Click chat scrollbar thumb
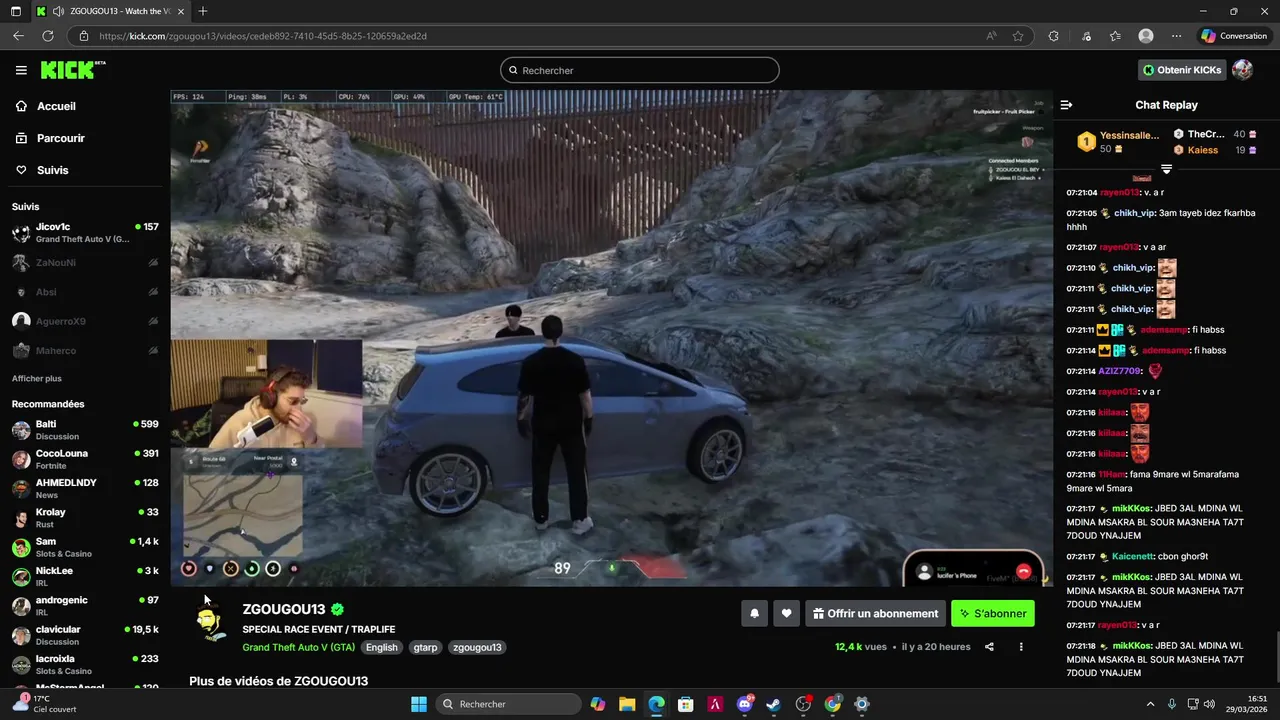Screen dimensions: 1280x720 pyautogui.click(x=1276, y=656)
